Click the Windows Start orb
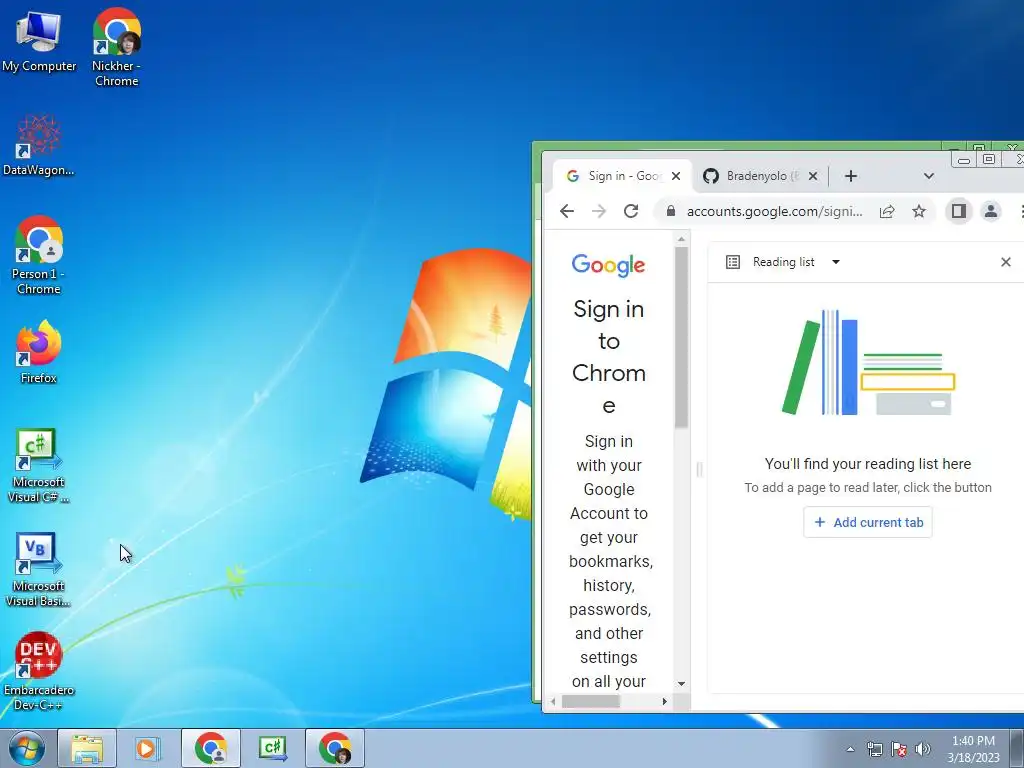Screen dimensions: 1024x768 (26, 748)
